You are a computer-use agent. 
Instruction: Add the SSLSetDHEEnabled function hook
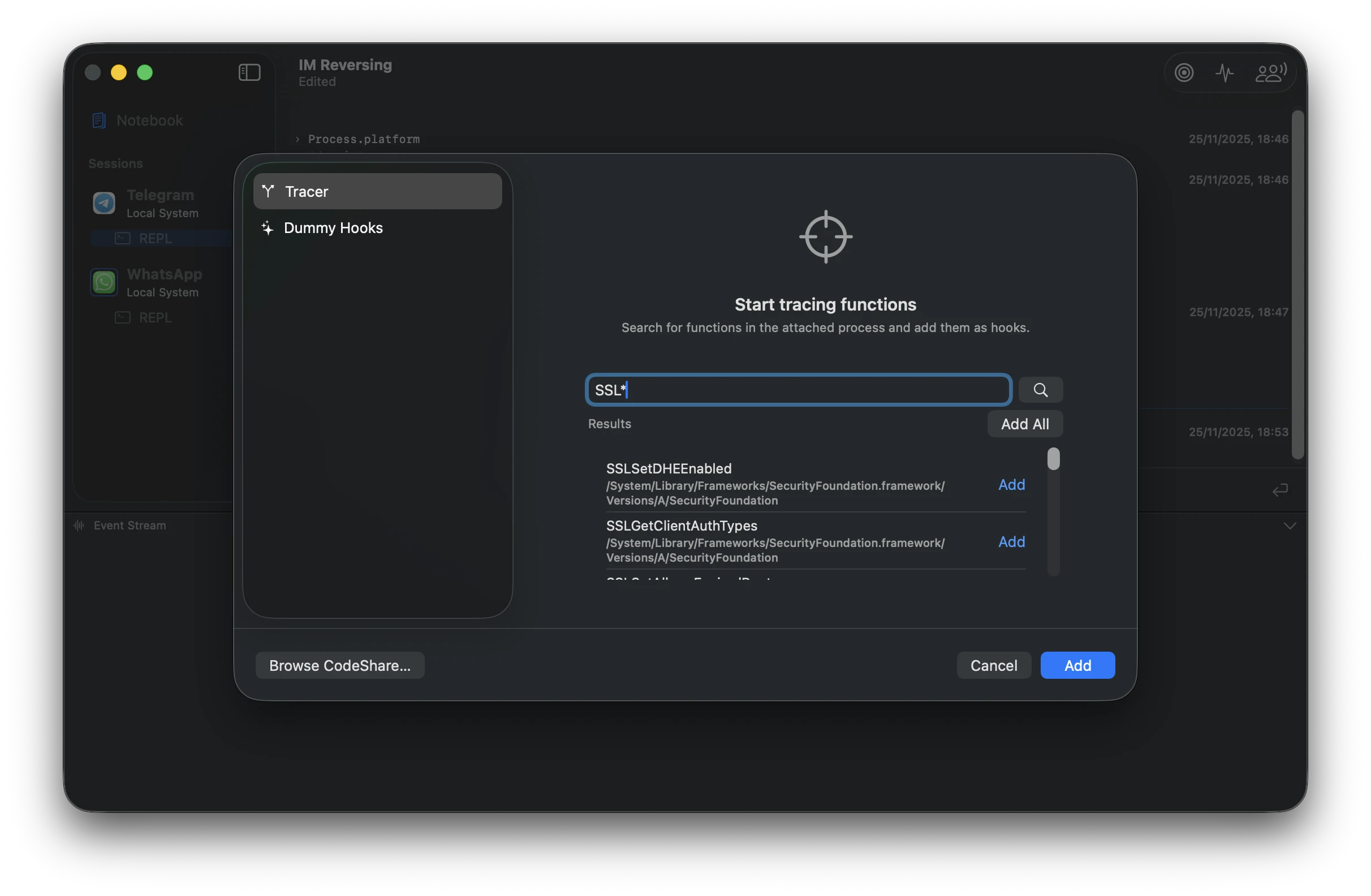click(1011, 485)
